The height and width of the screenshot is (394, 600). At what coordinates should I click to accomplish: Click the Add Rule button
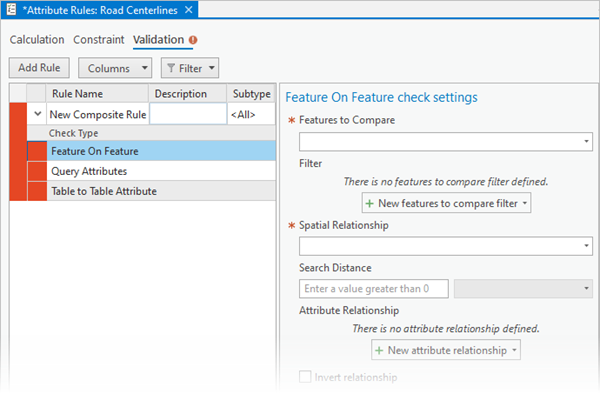coord(39,68)
